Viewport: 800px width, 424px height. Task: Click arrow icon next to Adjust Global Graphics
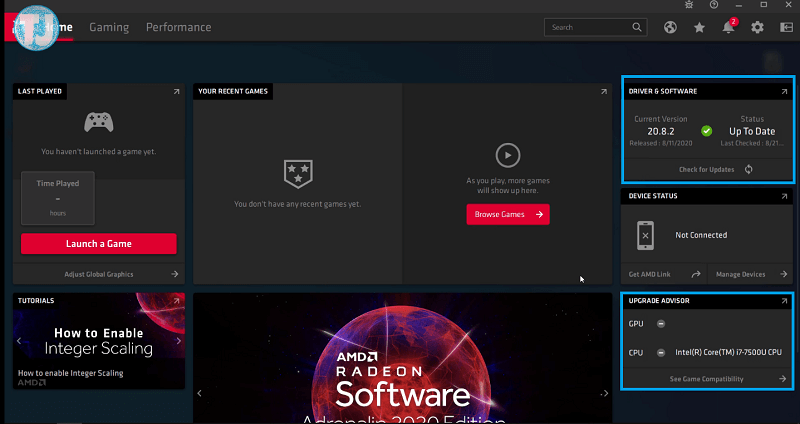(174, 274)
